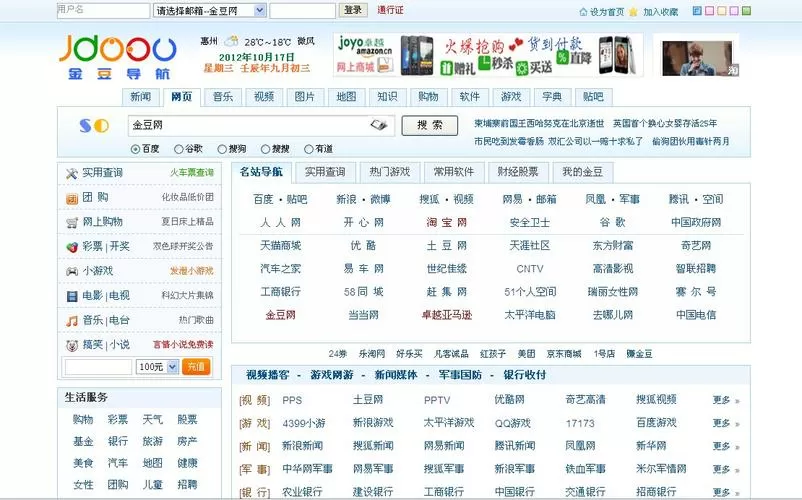Select the 百度 search engine radio button
The image size is (802, 500).
[x=136, y=149]
